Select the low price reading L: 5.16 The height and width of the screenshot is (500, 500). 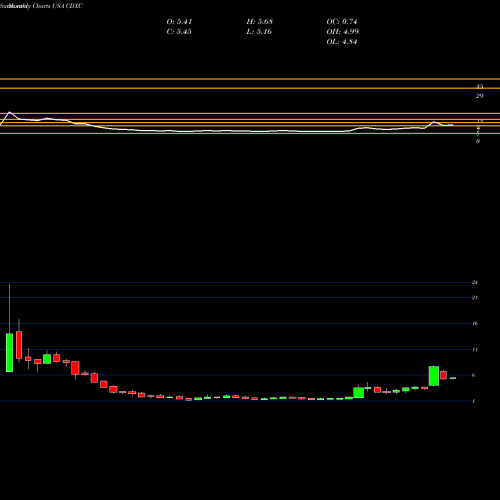click(259, 32)
